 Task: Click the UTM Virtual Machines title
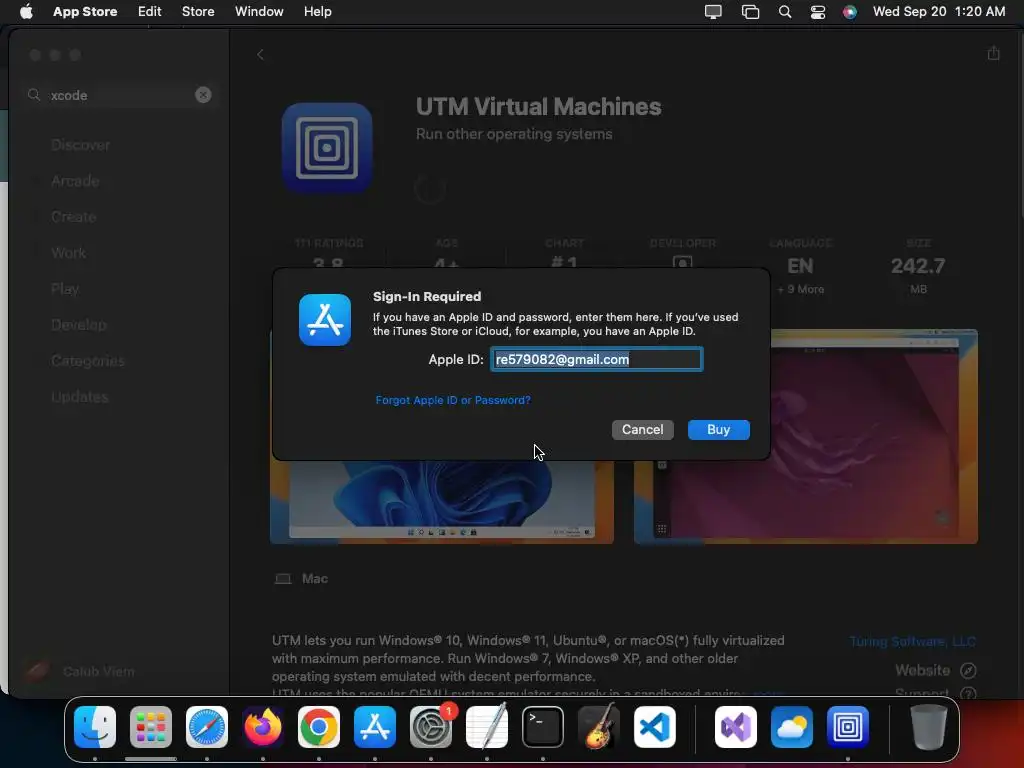pos(539,106)
